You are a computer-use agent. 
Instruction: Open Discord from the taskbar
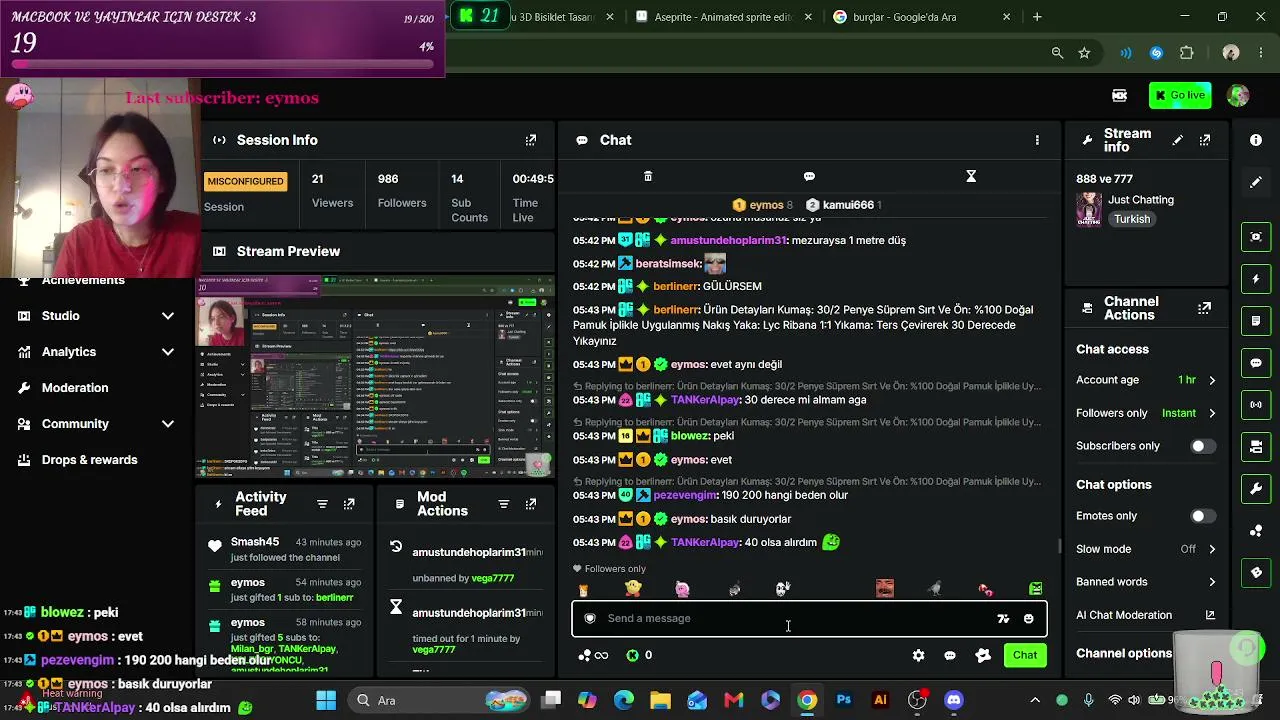click(x=954, y=700)
